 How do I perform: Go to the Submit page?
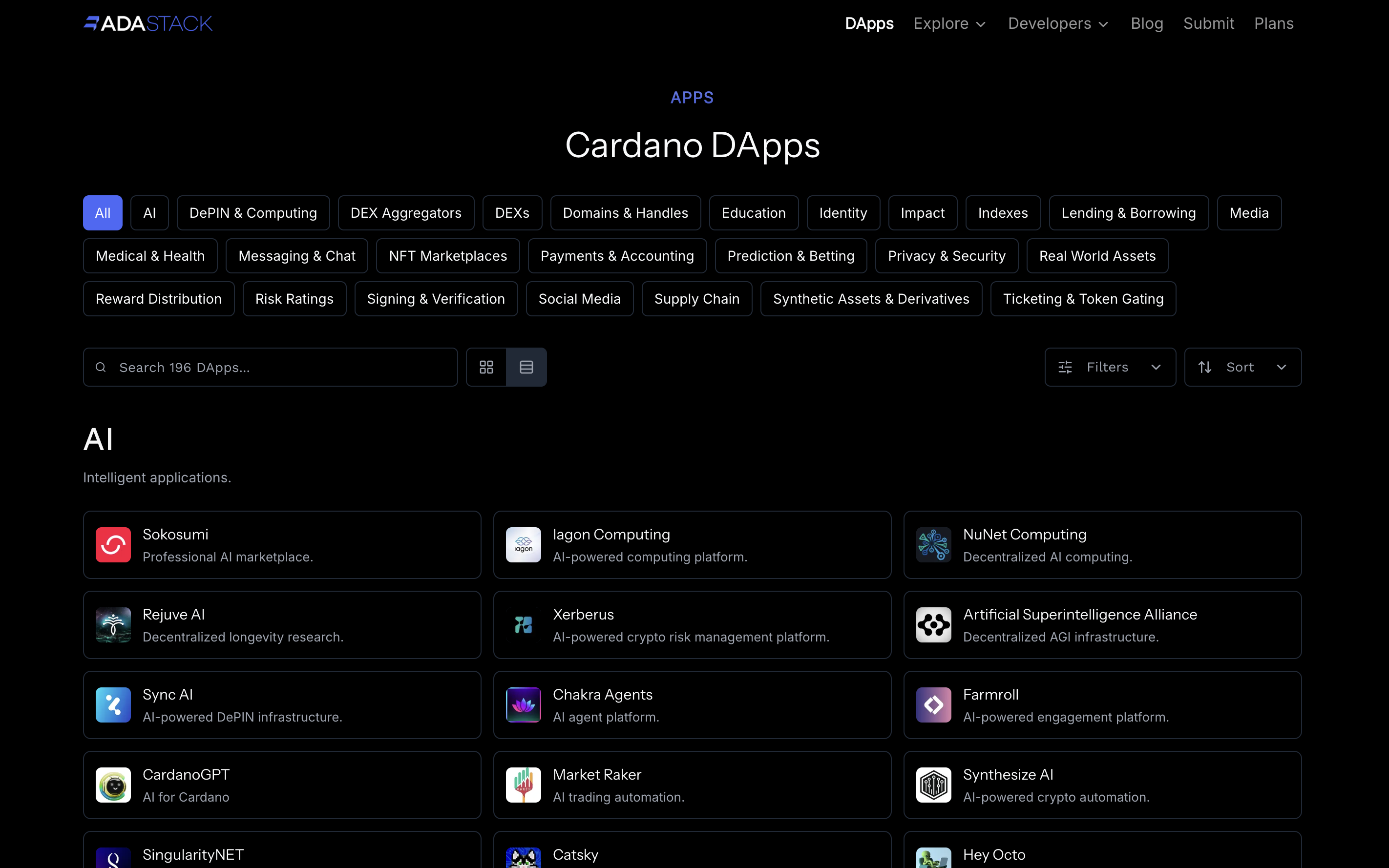point(1209,23)
